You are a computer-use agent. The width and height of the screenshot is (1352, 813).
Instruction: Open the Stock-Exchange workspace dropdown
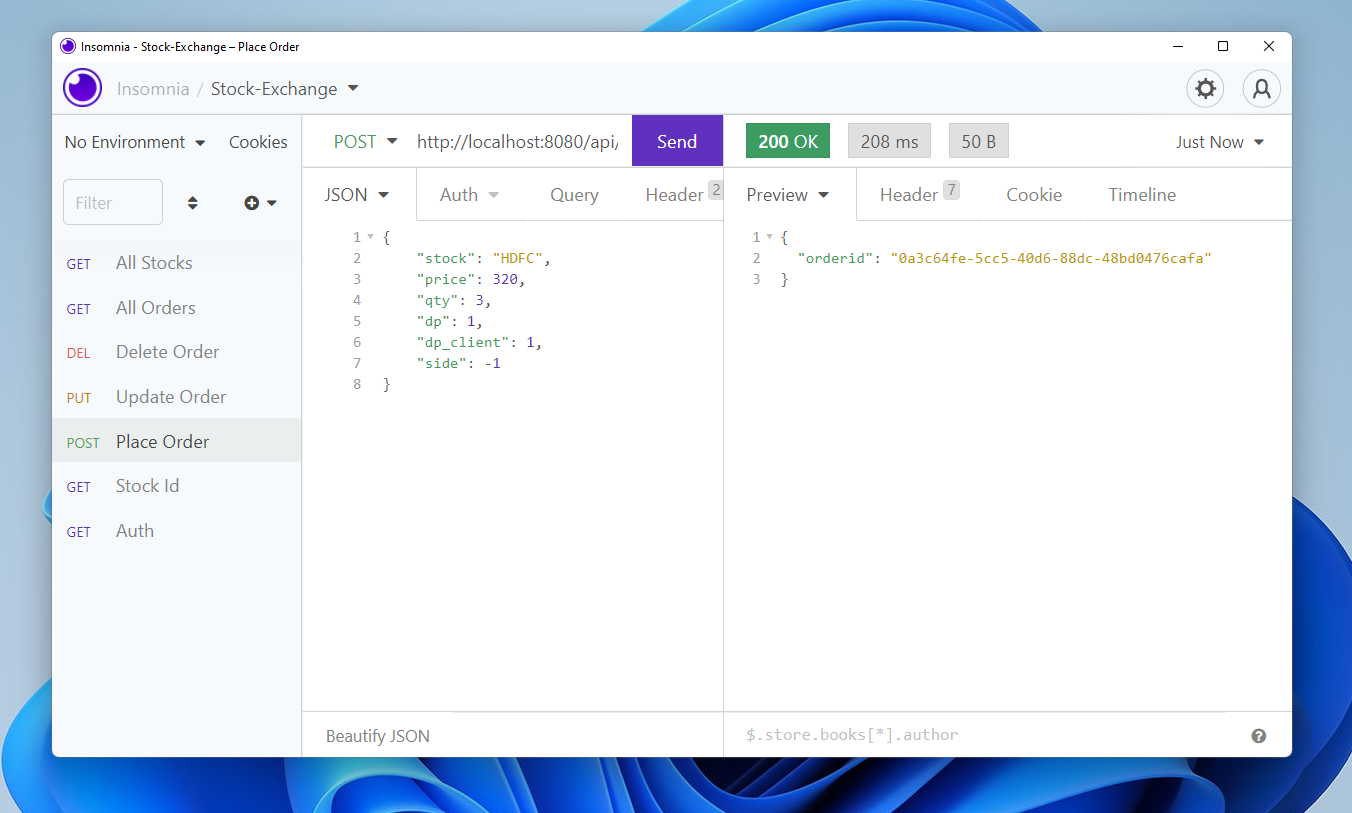pos(285,89)
